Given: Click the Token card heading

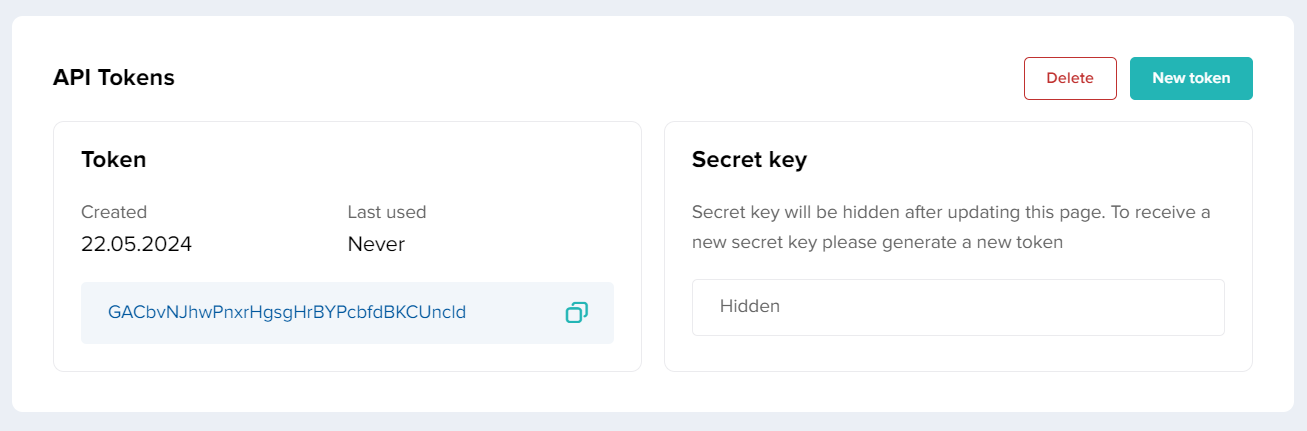Looking at the screenshot, I should [x=114, y=159].
